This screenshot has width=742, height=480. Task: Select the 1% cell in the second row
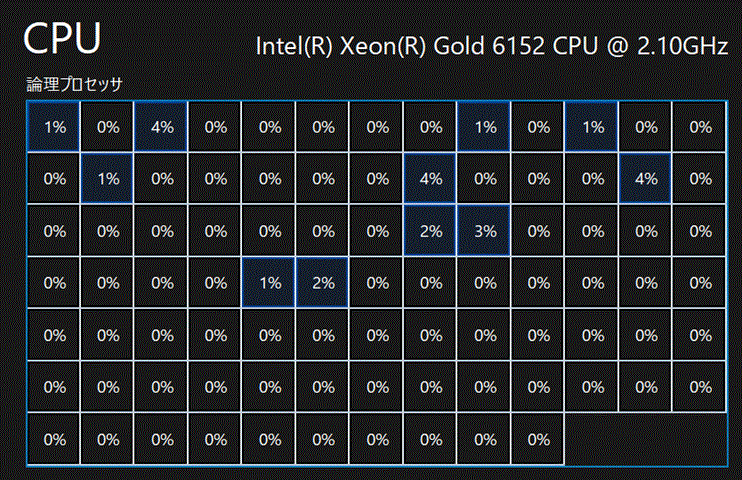108,179
